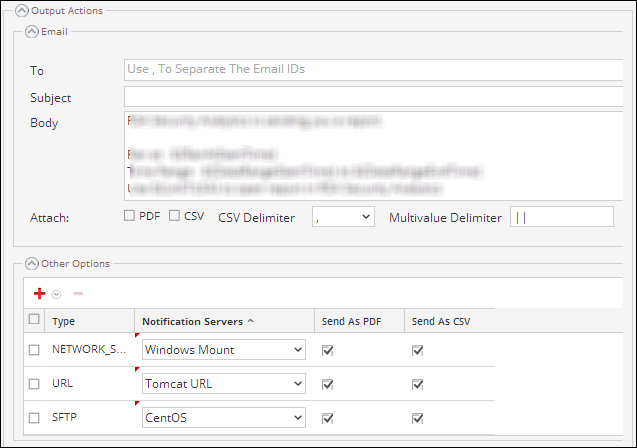The image size is (637, 448).
Task: Click inside the Body text area
Action: (373, 156)
